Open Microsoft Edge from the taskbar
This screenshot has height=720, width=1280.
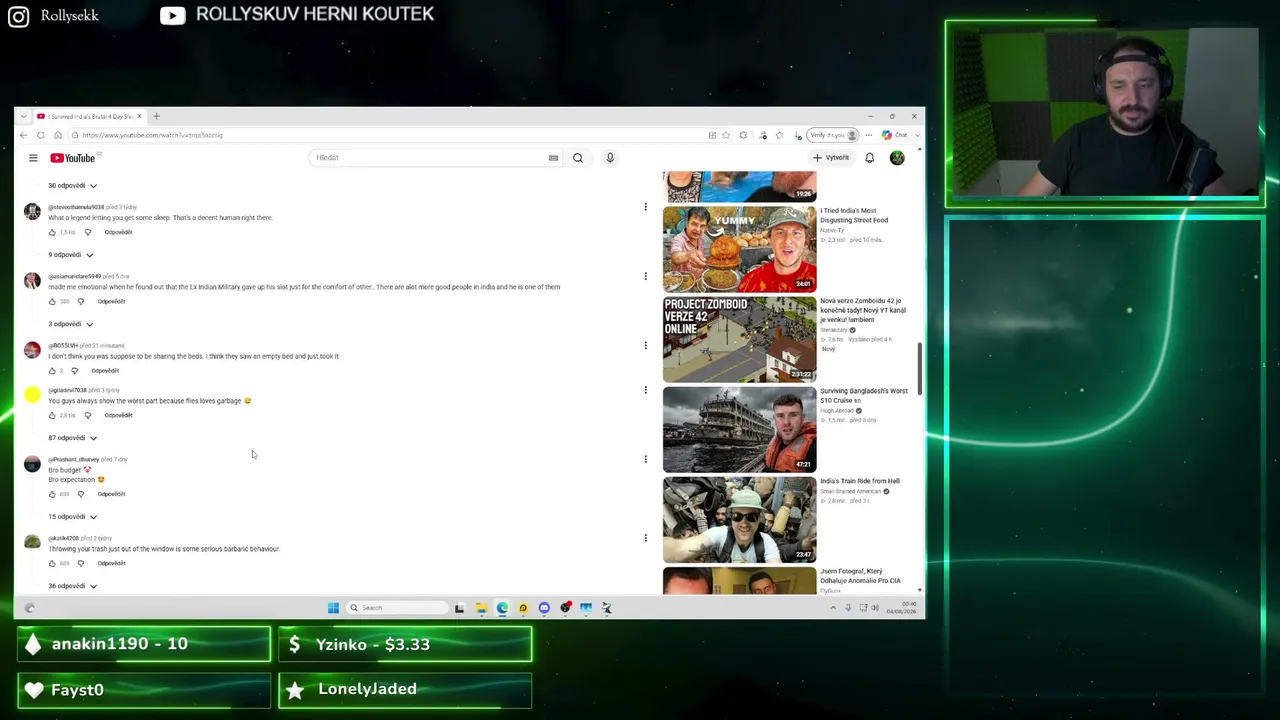click(502, 608)
